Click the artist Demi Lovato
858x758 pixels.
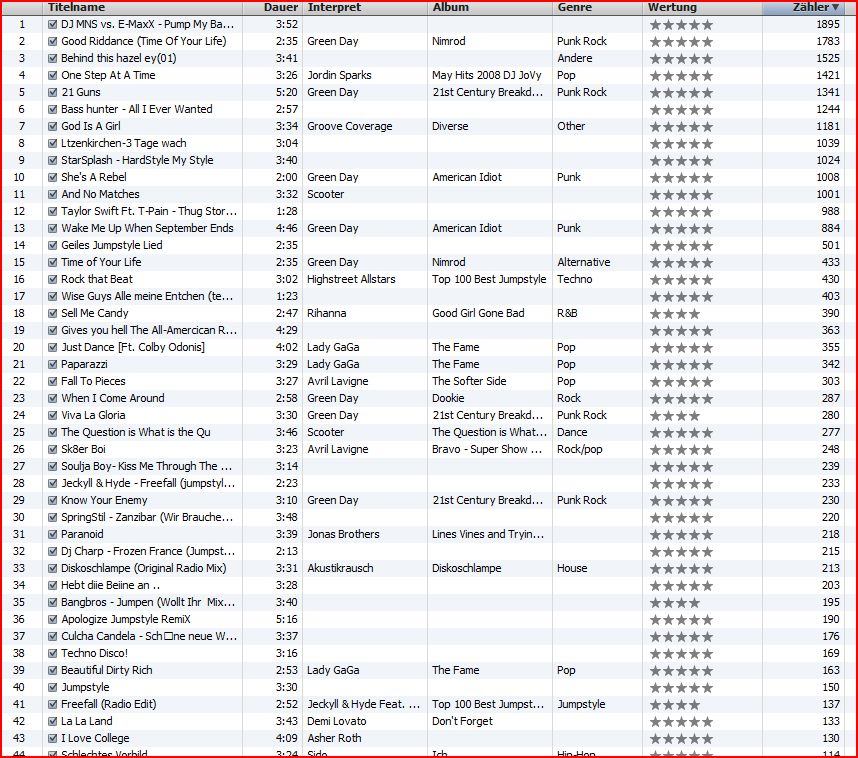tap(337, 721)
